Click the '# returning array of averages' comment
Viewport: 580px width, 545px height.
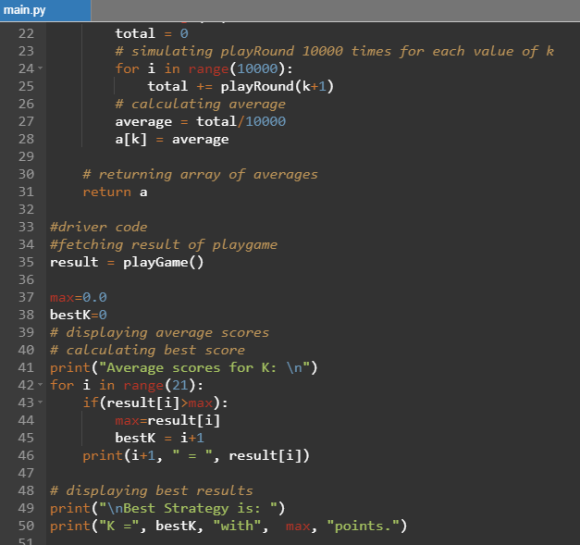(200, 174)
